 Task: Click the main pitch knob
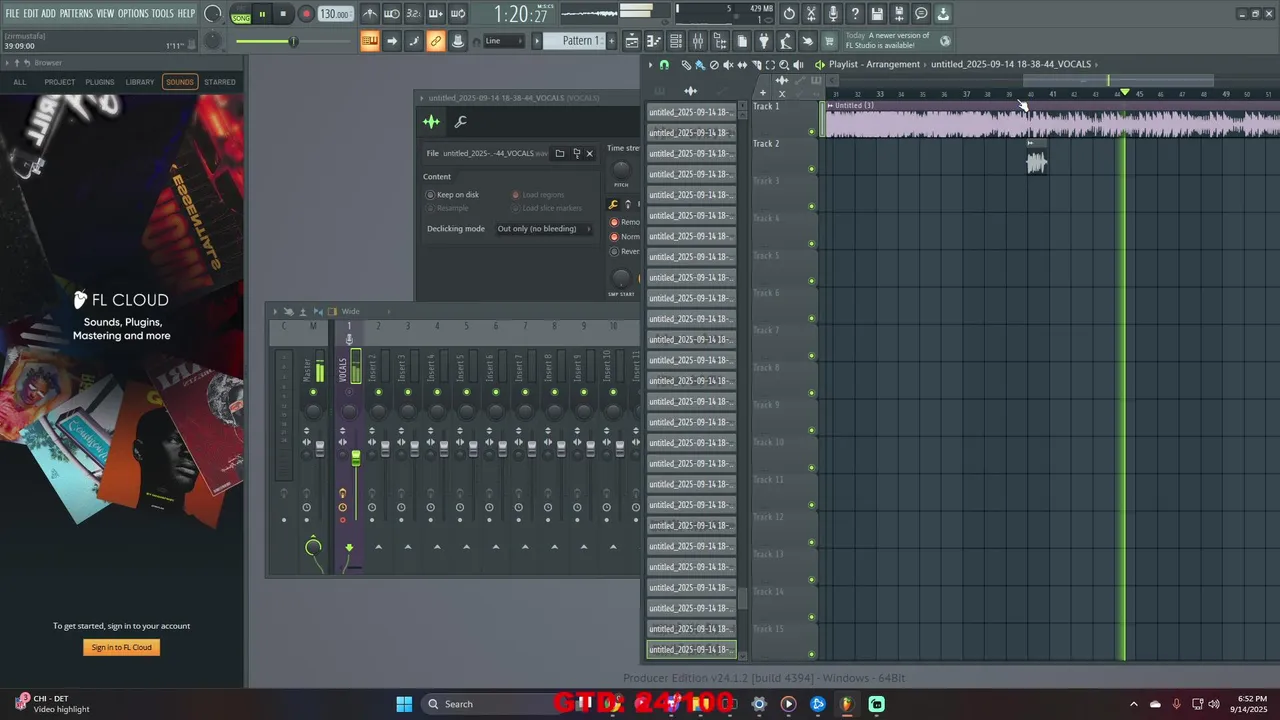click(213, 41)
